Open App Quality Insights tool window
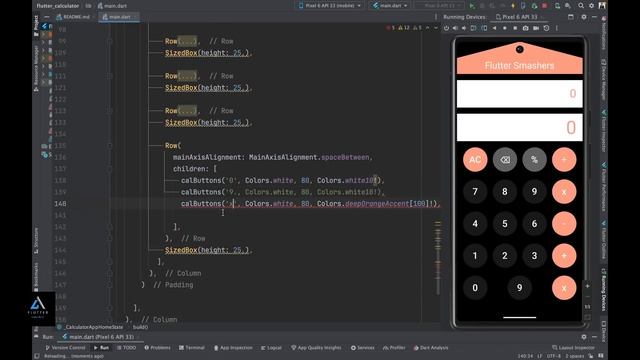 [316, 348]
